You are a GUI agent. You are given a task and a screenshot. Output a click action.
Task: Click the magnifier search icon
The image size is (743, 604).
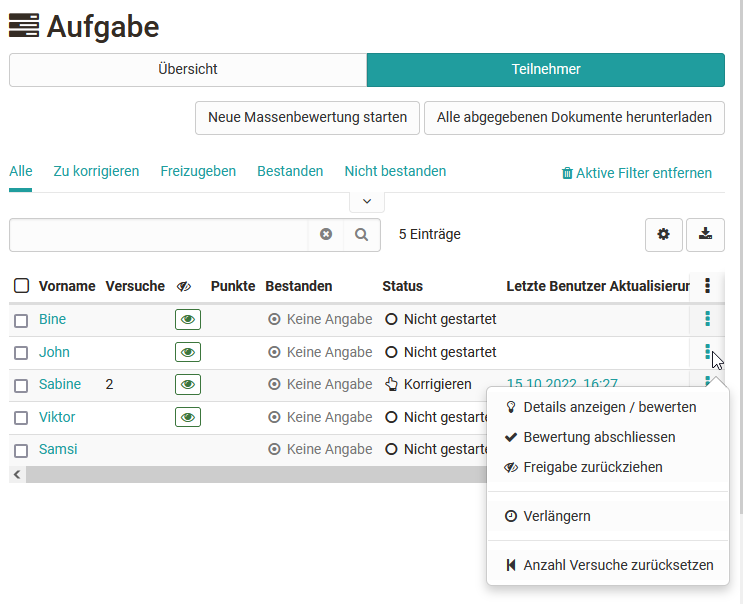click(361, 235)
